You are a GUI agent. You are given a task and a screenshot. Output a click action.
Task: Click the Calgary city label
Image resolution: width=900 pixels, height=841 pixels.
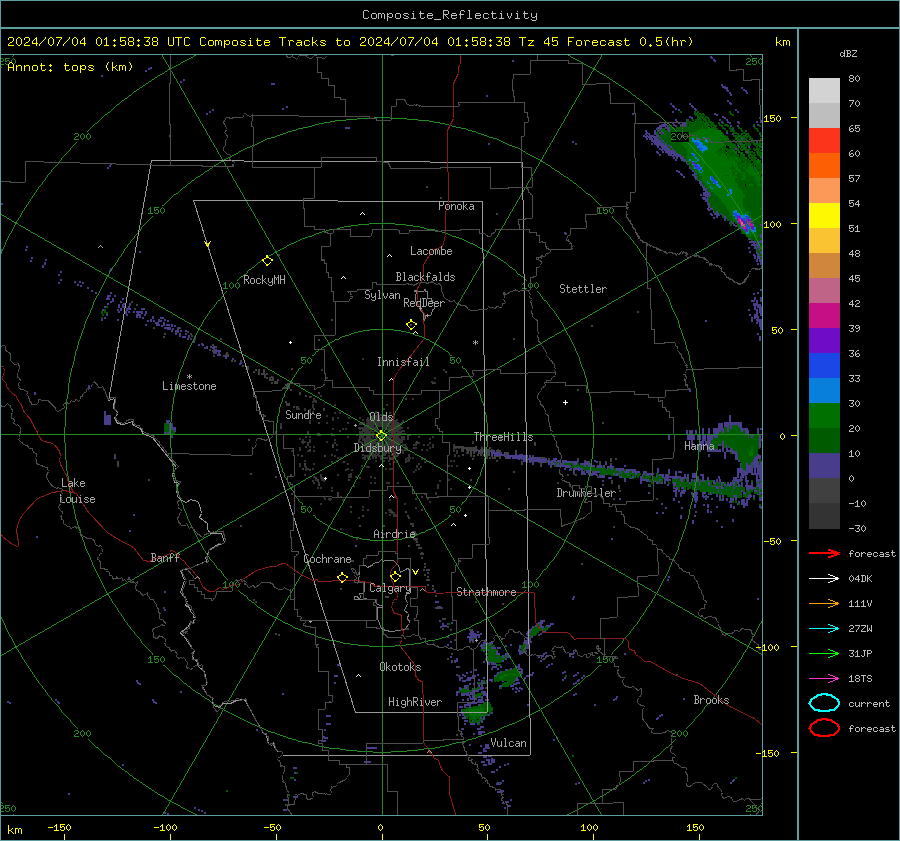(390, 588)
